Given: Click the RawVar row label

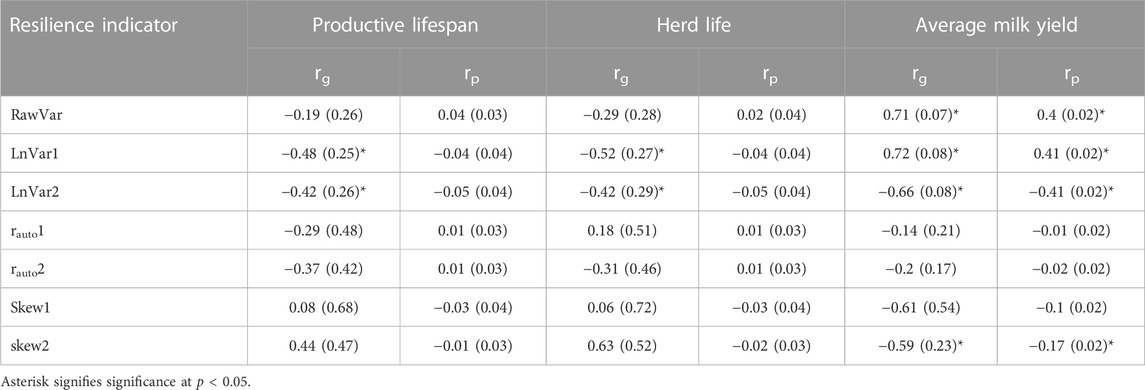Looking at the screenshot, I should [x=34, y=115].
